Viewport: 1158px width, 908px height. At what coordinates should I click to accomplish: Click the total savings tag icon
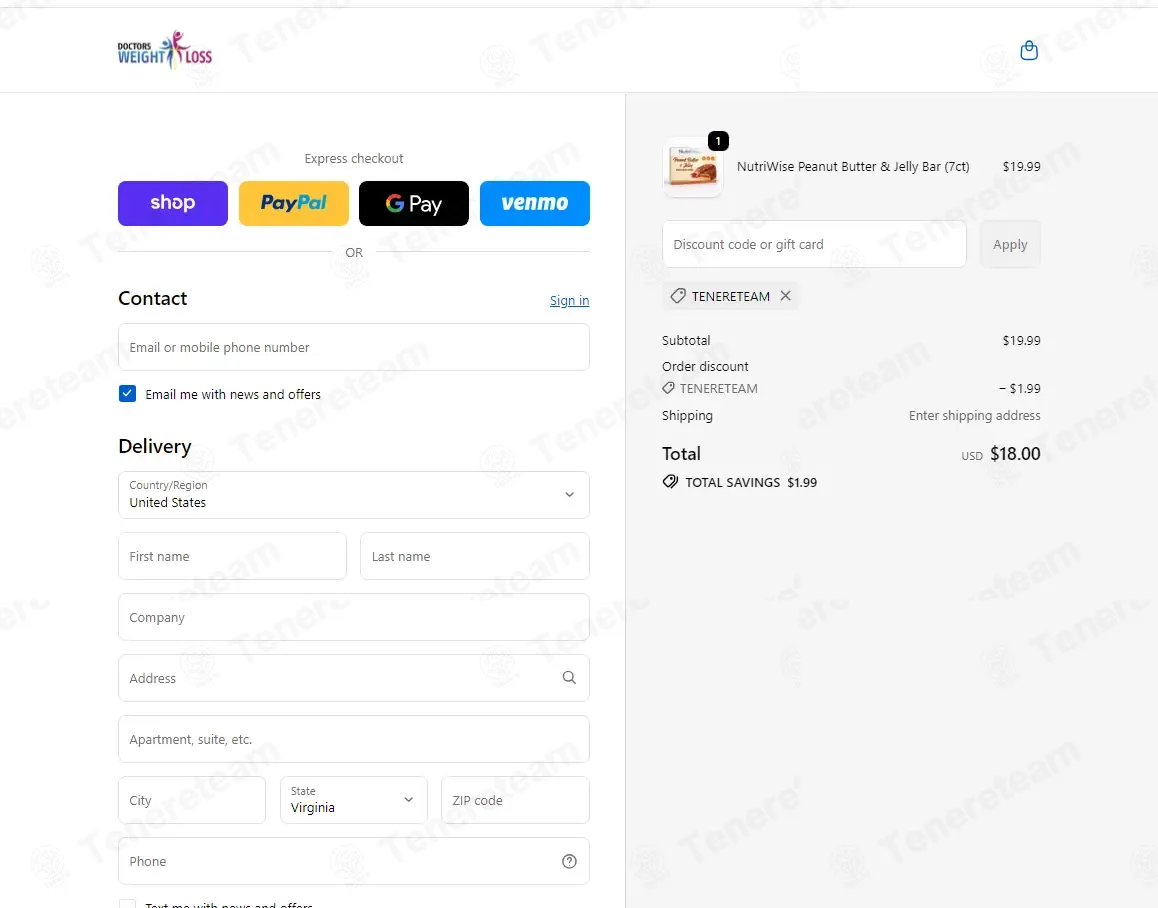[670, 482]
